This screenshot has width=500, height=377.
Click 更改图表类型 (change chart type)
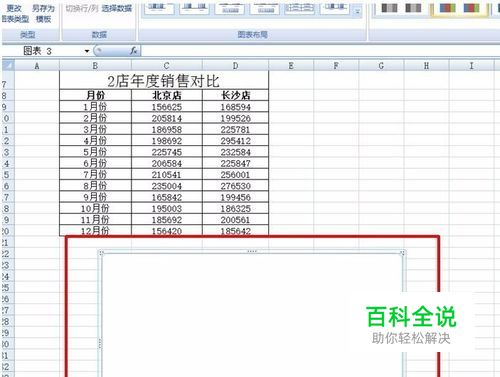14,13
